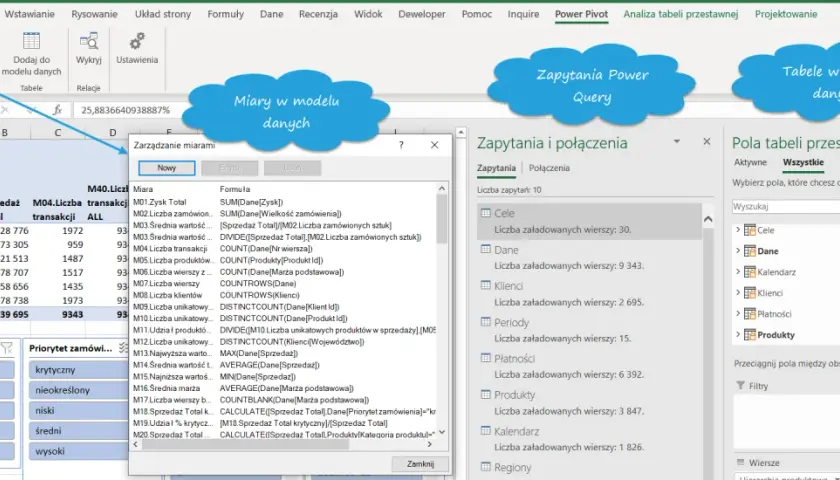Switch to the Power Pivot ribbon tab

pos(581,14)
